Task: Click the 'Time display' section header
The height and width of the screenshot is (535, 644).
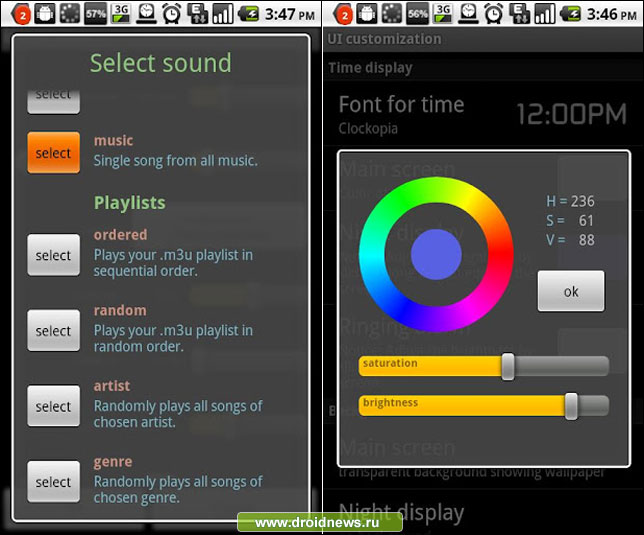Action: (370, 68)
